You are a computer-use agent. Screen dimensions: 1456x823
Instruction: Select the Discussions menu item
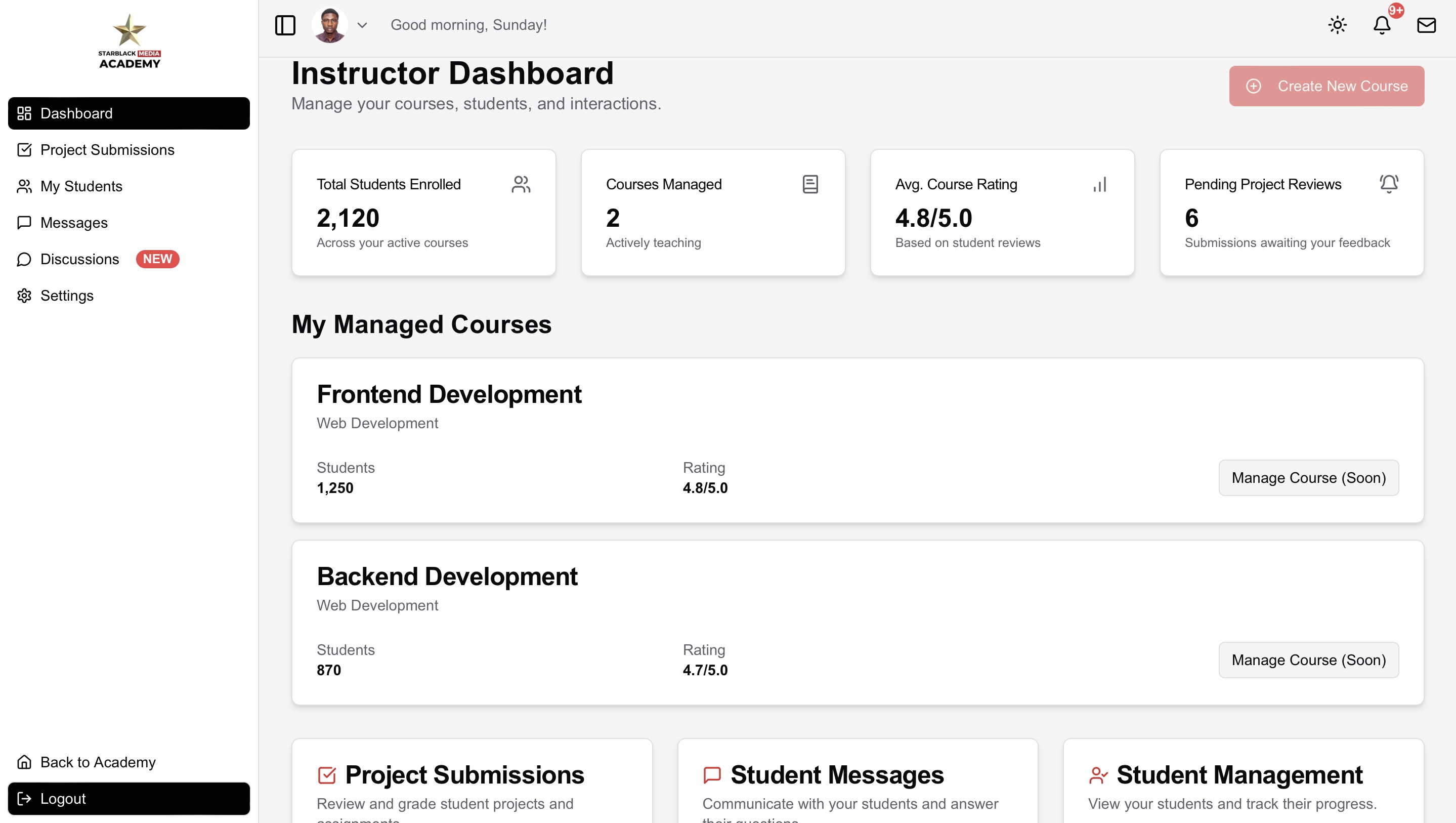click(x=81, y=259)
